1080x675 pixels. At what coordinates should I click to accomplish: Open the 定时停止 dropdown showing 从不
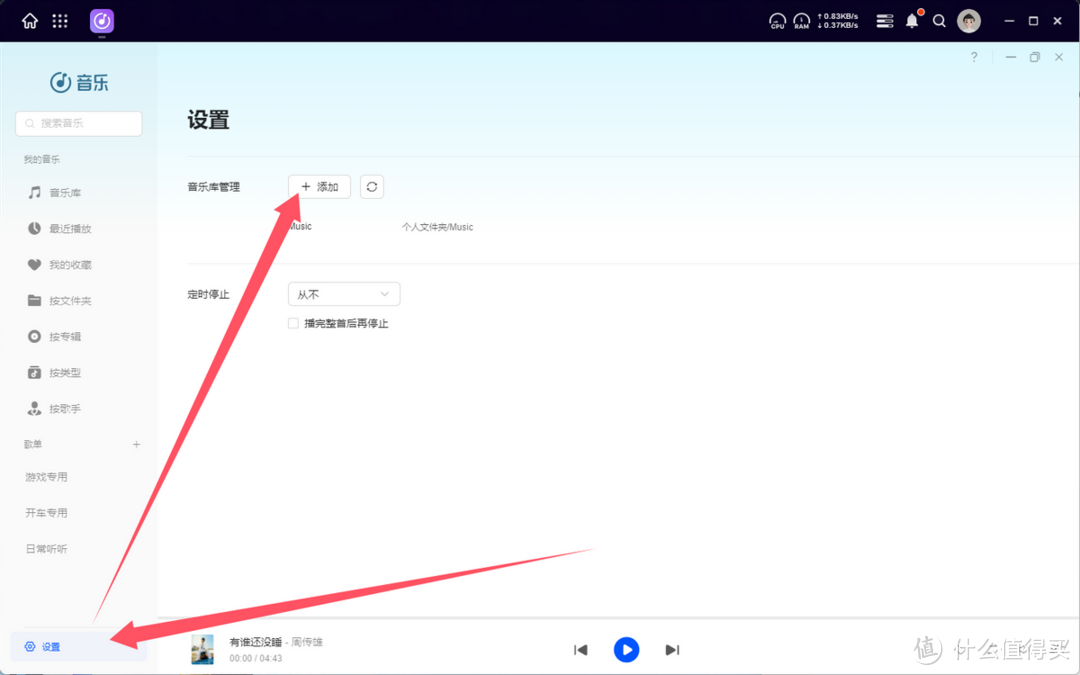coord(343,293)
